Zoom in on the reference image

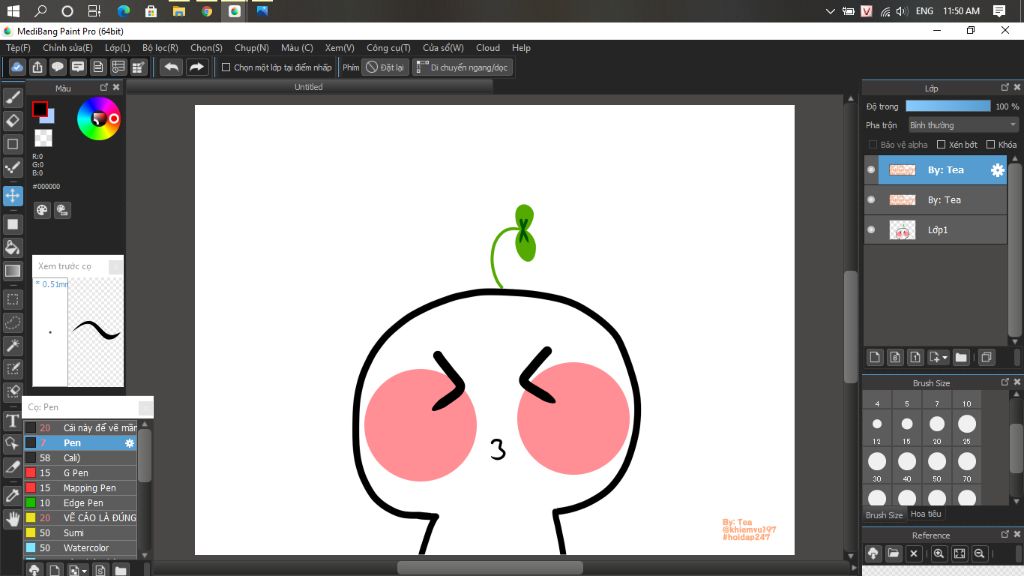tap(938, 553)
